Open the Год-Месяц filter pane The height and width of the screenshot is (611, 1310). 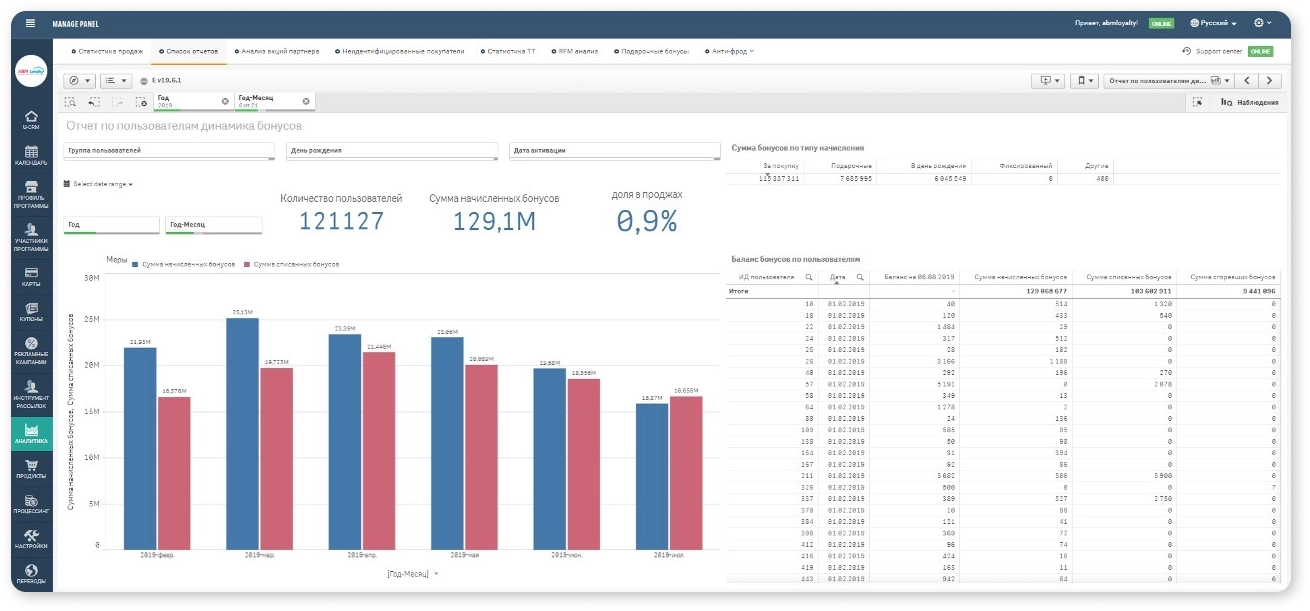[214, 226]
